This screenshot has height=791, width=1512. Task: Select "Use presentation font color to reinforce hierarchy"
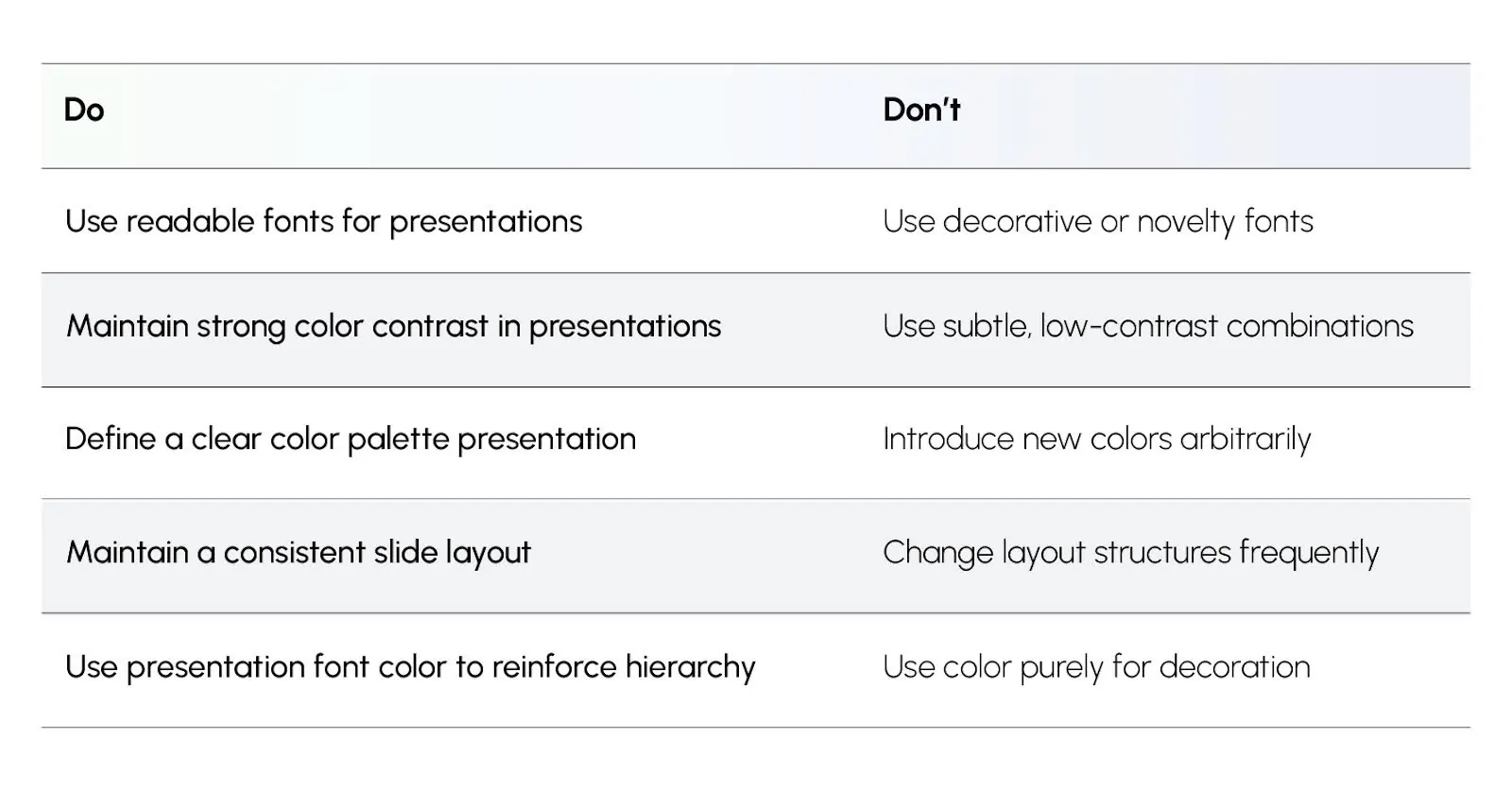[x=410, y=667]
